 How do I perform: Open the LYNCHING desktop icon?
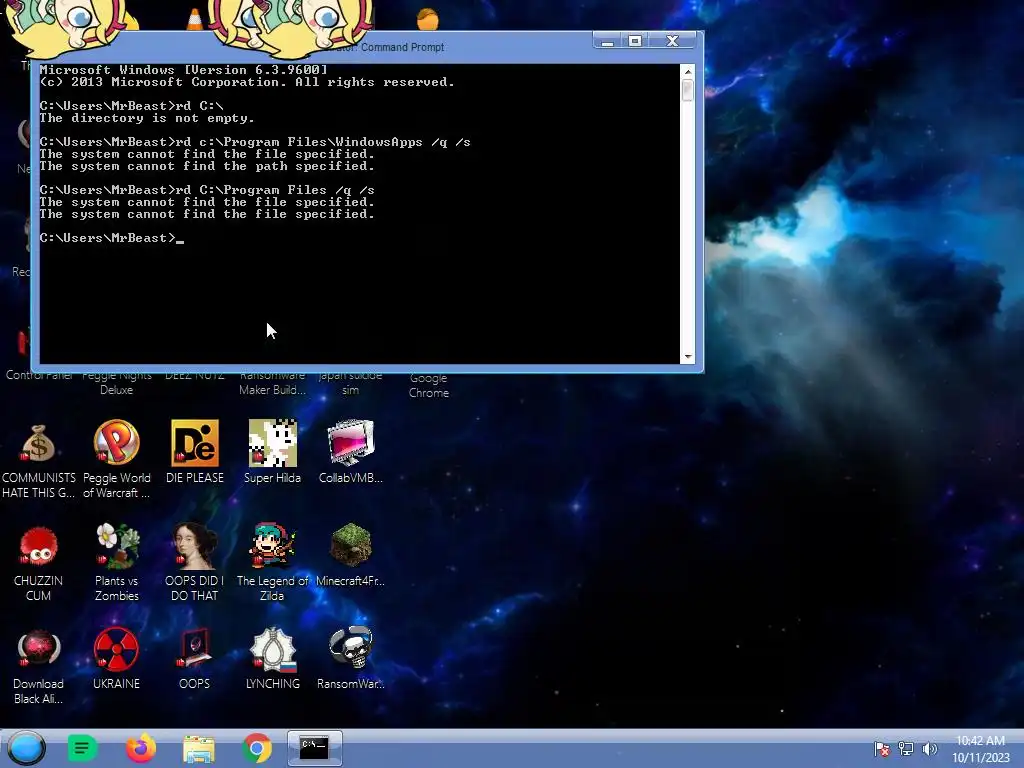[x=272, y=659]
